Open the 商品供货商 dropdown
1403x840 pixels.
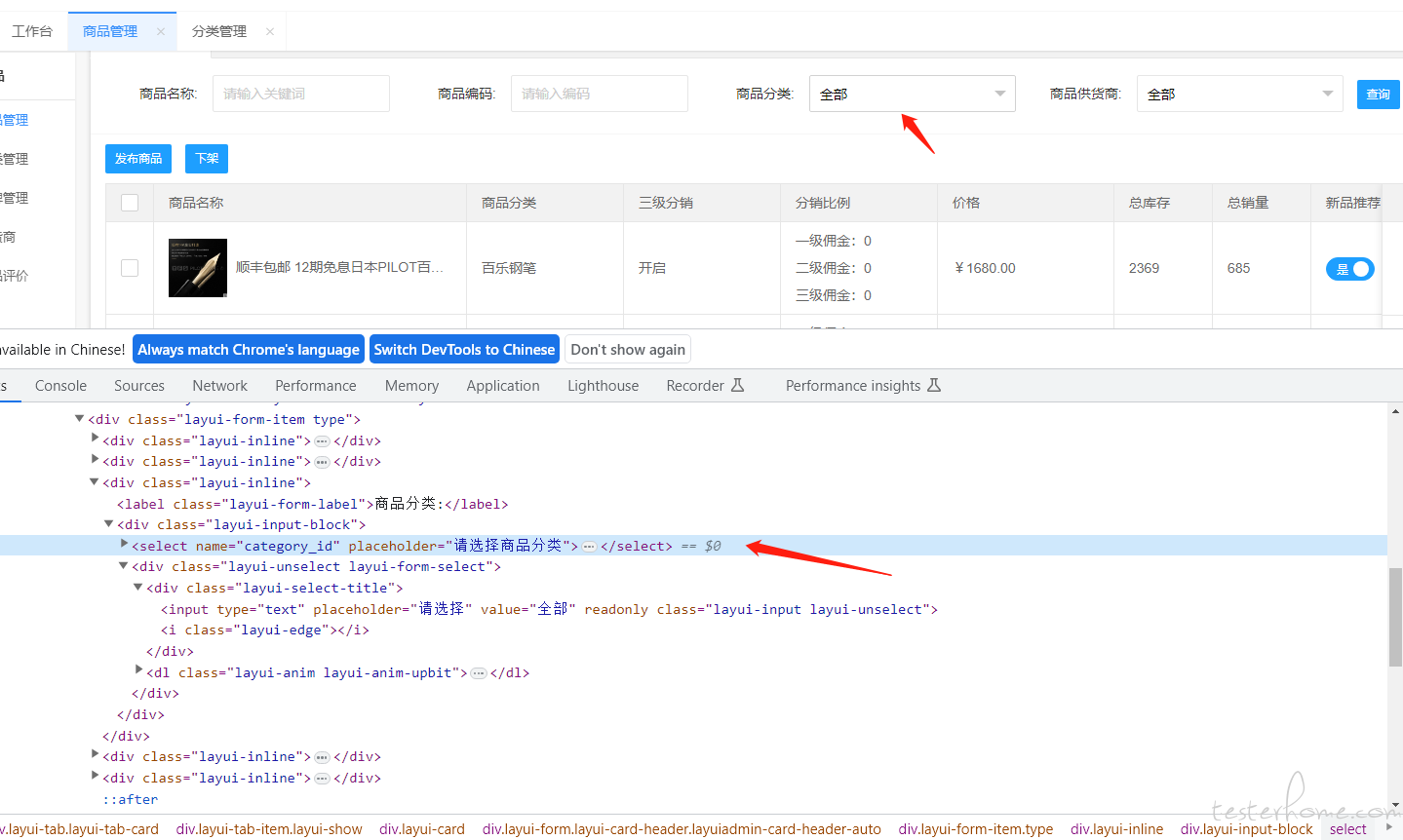coord(1240,94)
